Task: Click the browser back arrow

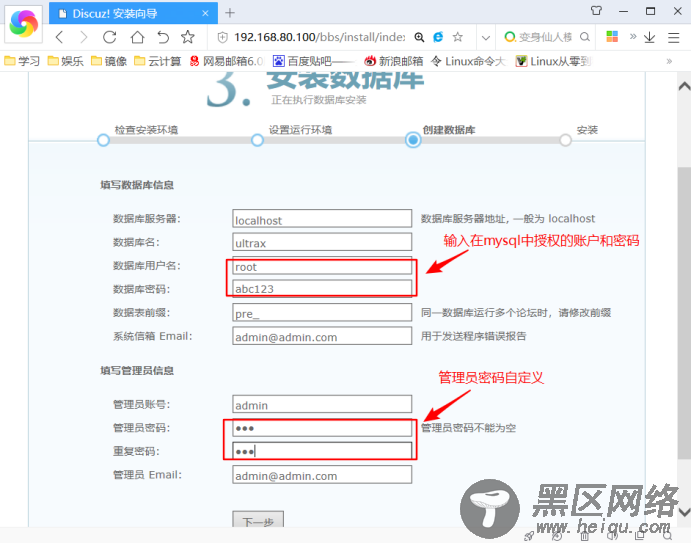Action: pos(60,37)
